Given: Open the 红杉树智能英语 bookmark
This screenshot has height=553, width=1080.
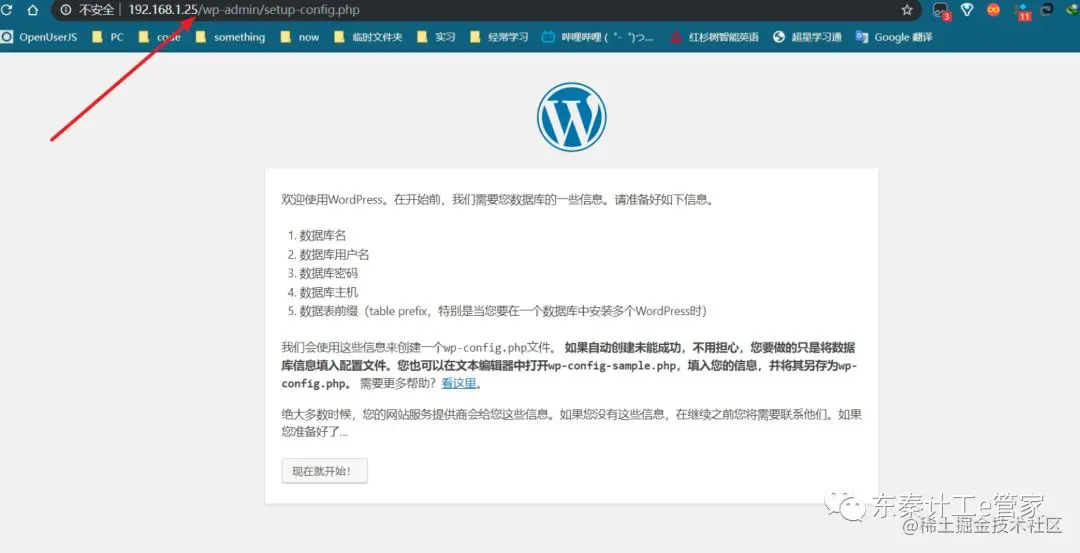Looking at the screenshot, I should [714, 37].
